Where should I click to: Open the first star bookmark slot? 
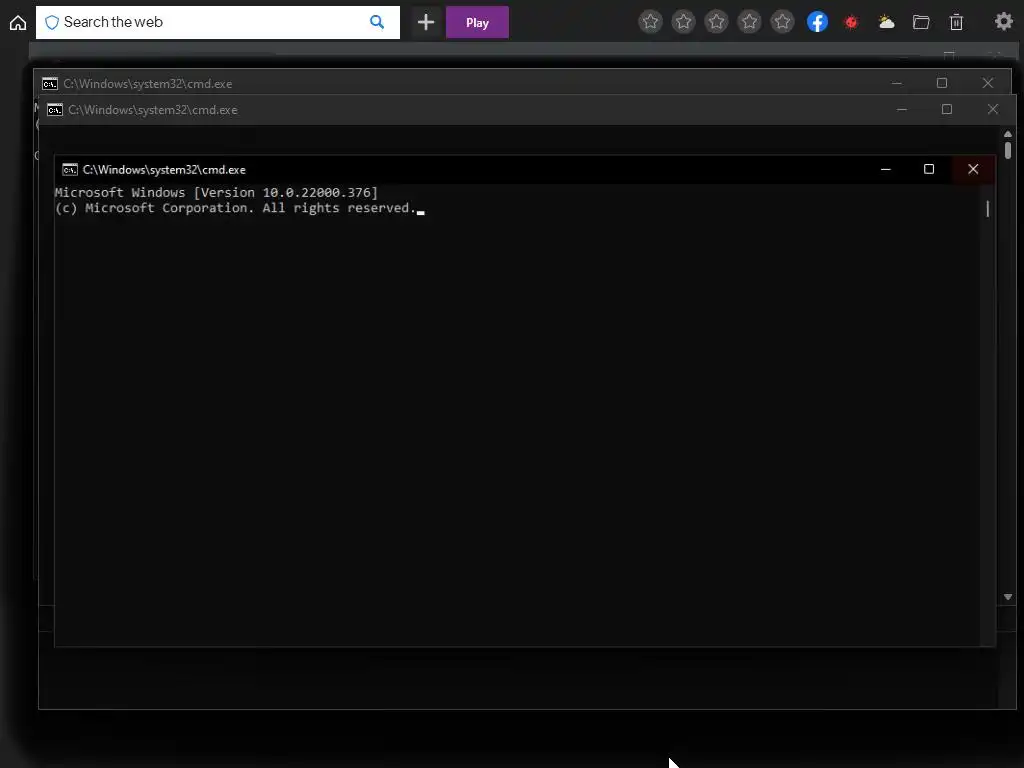(x=650, y=22)
